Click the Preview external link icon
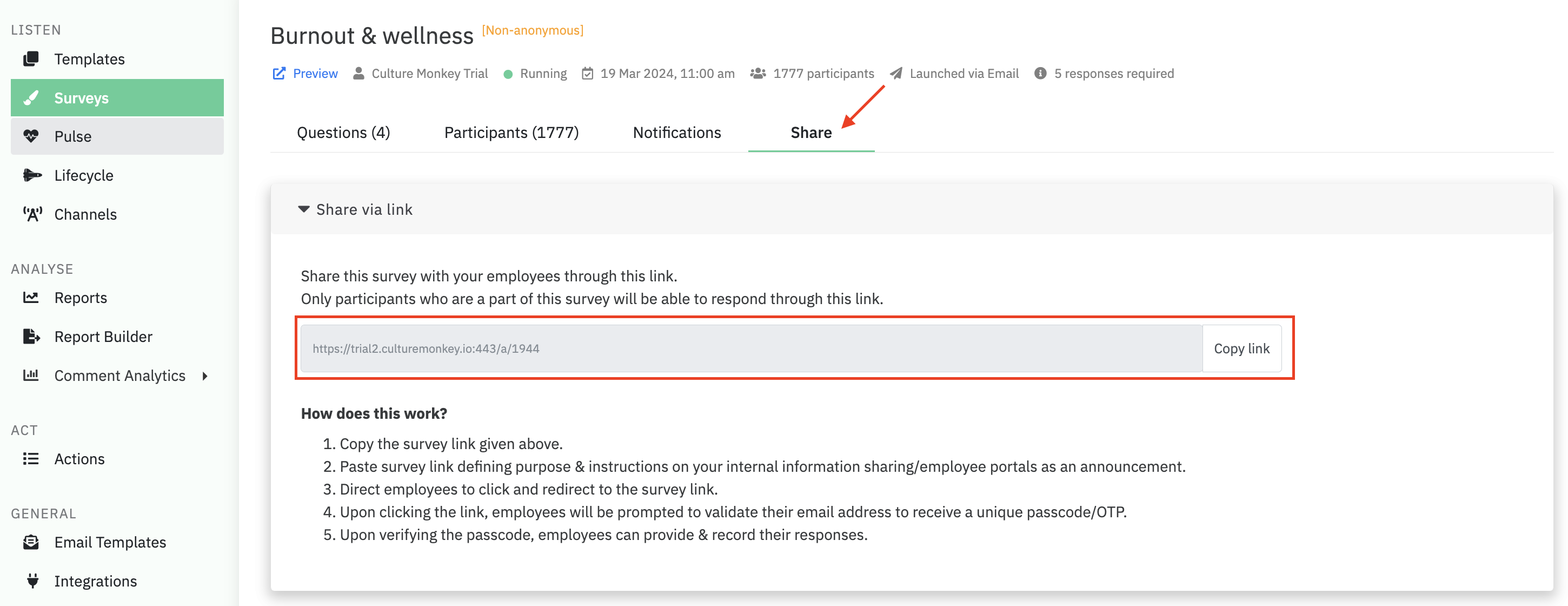 [279, 73]
